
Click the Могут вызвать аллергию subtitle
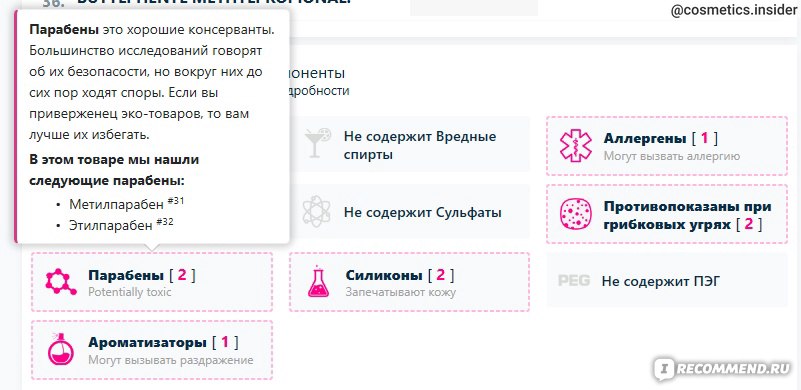coord(672,156)
